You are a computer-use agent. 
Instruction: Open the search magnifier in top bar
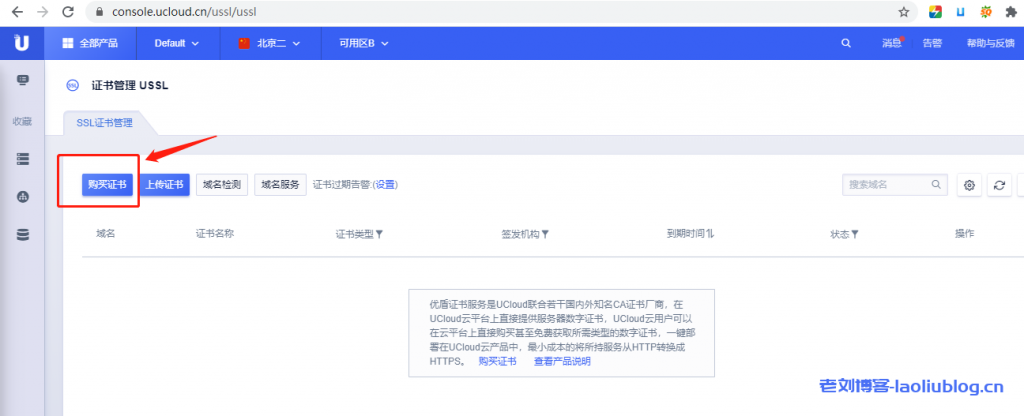point(847,43)
